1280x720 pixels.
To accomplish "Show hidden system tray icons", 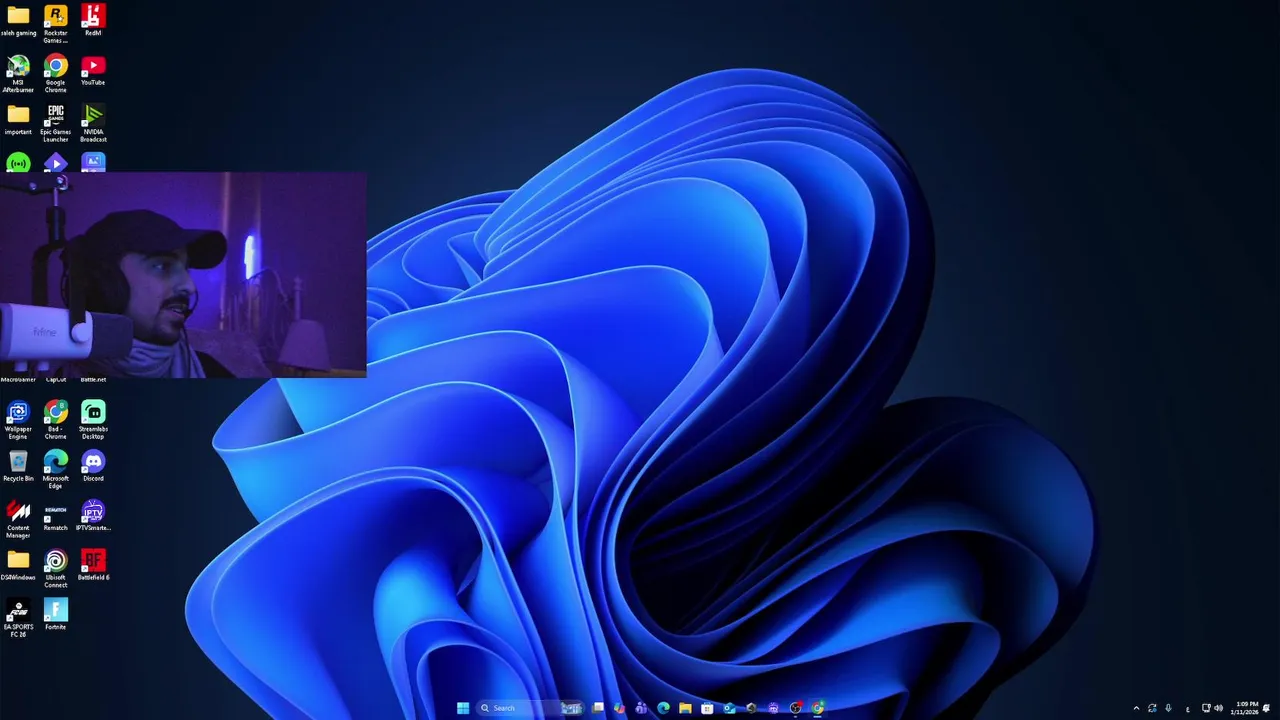I will (1136, 708).
